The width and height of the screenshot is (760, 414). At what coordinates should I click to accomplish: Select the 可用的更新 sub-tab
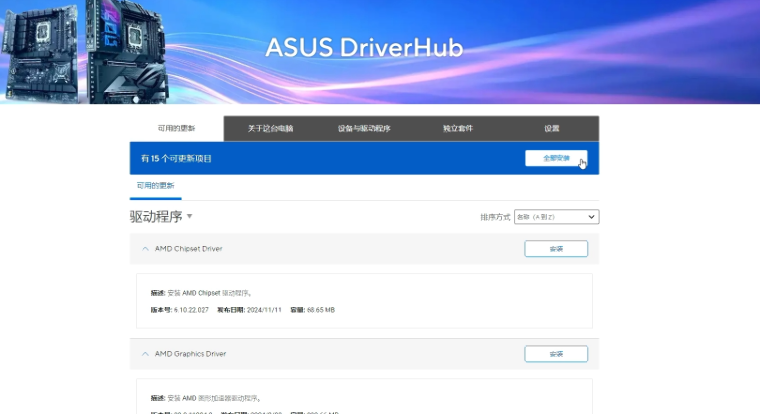point(155,186)
